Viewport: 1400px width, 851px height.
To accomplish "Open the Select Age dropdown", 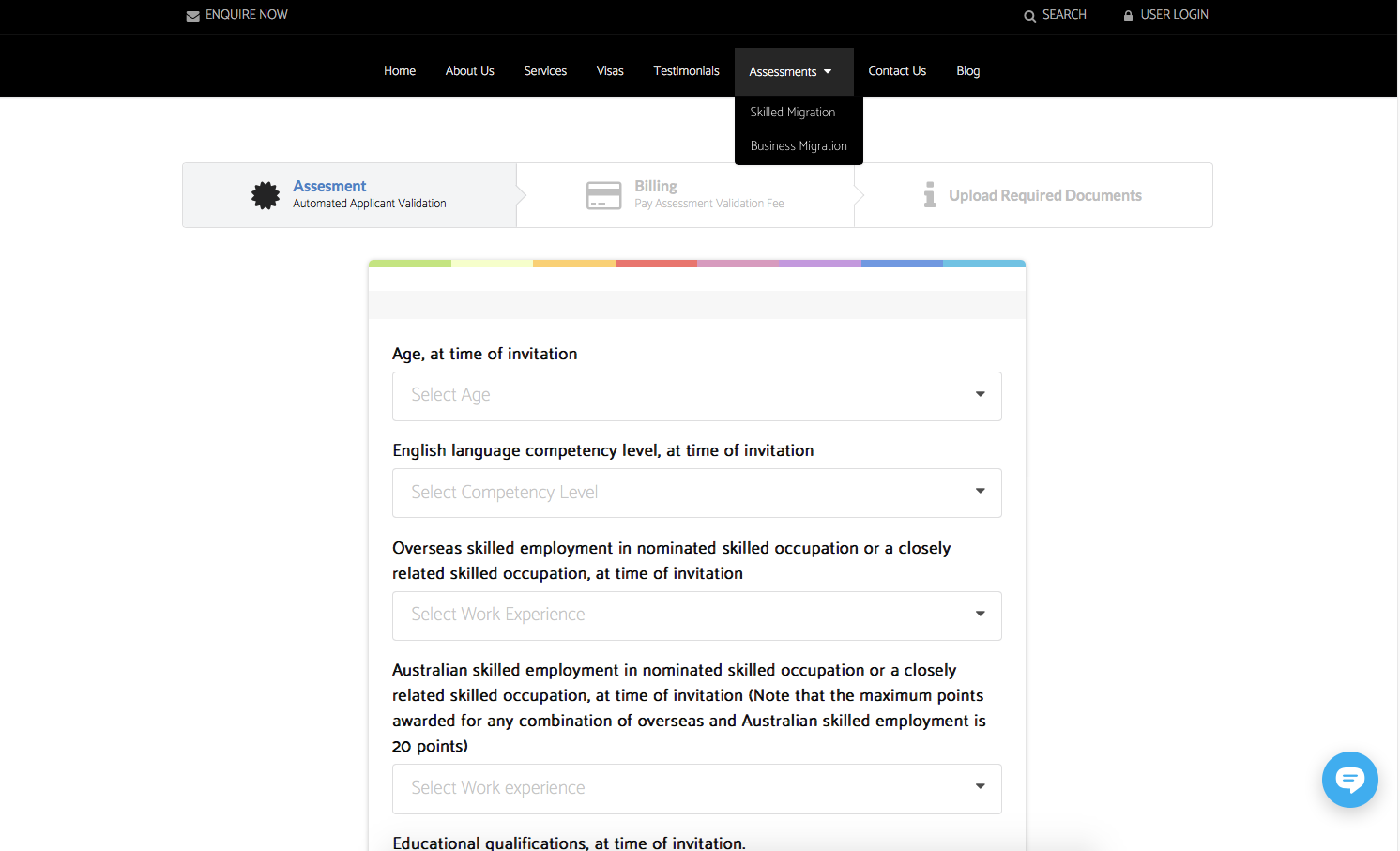I will (697, 396).
